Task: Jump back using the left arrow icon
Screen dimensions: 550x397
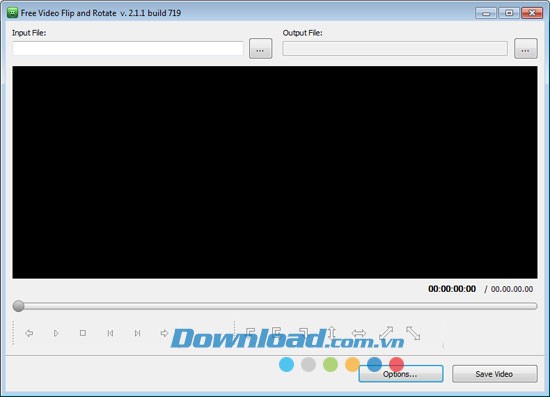Action: 29,333
